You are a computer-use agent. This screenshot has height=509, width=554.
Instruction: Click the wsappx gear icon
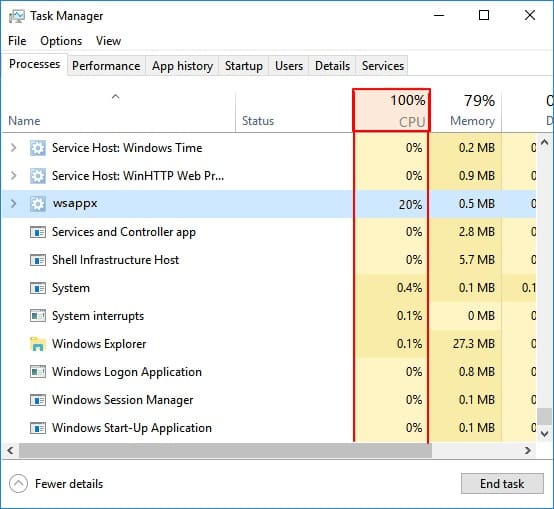pyautogui.click(x=37, y=204)
